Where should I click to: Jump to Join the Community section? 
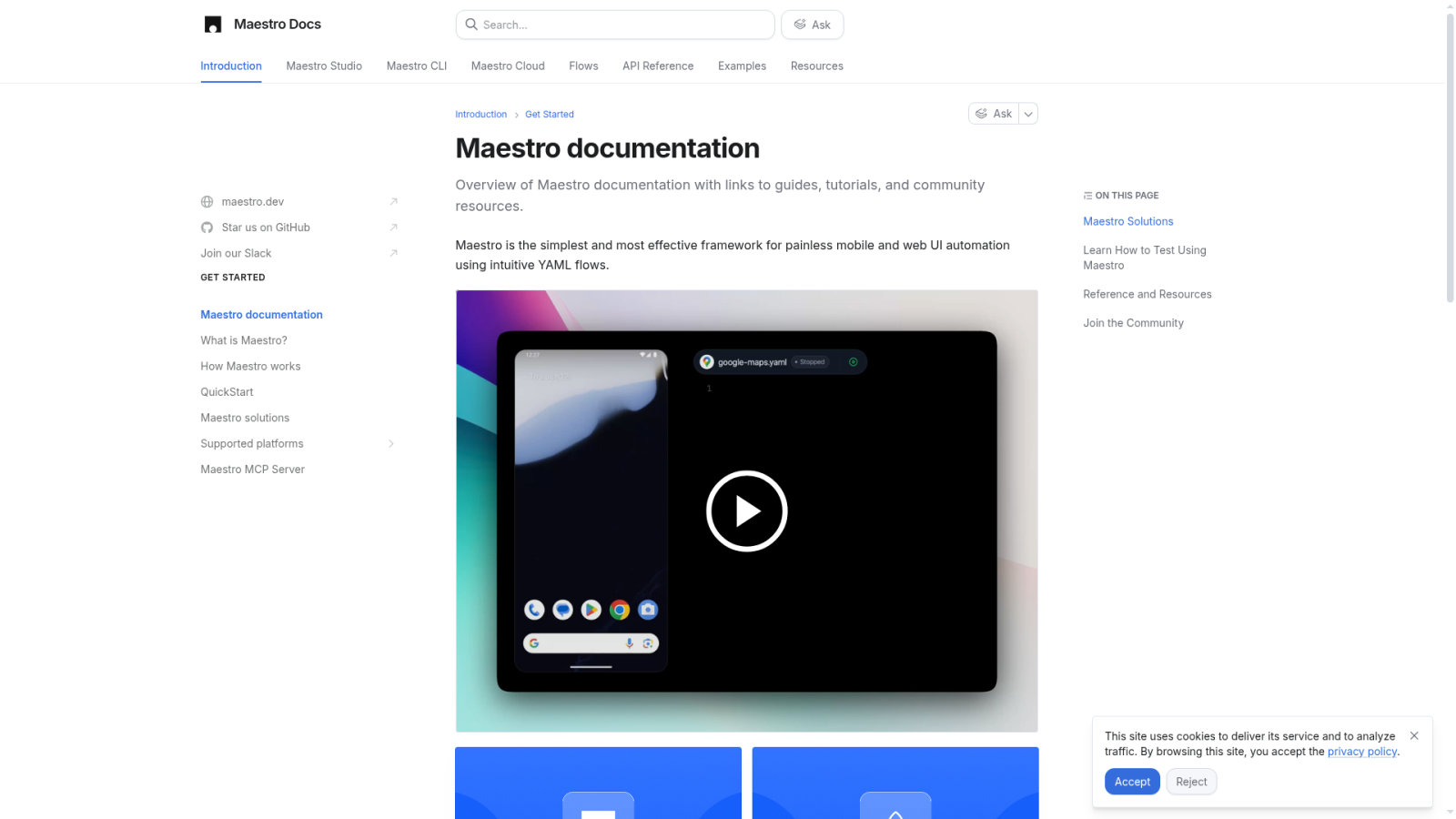[x=1133, y=323]
